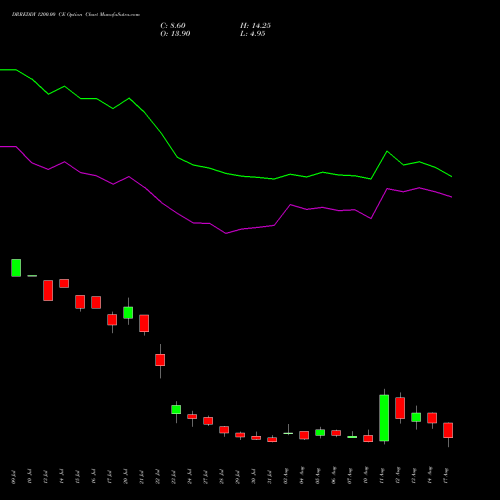Click the tall green candle on 11 Aug
Image resolution: width=500 pixels, height=500 pixels.
[x=384, y=418]
